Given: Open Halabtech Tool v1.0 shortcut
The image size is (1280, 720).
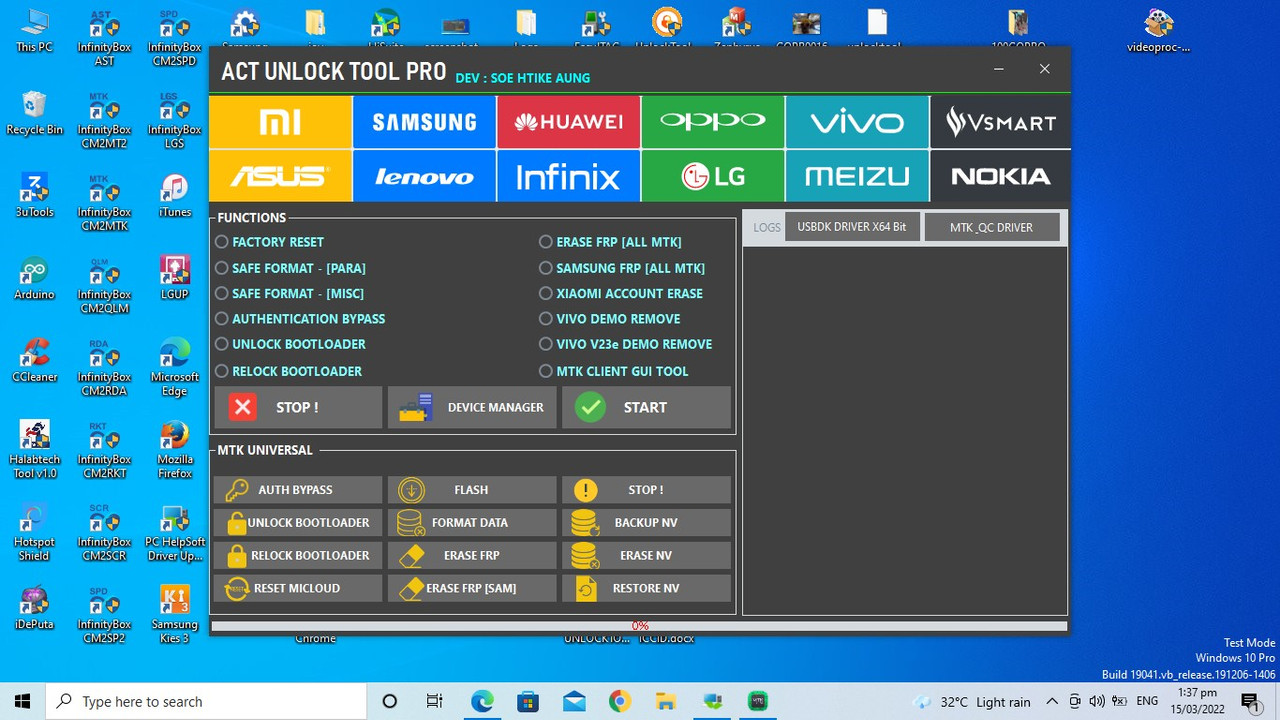Looking at the screenshot, I should 34,450.
